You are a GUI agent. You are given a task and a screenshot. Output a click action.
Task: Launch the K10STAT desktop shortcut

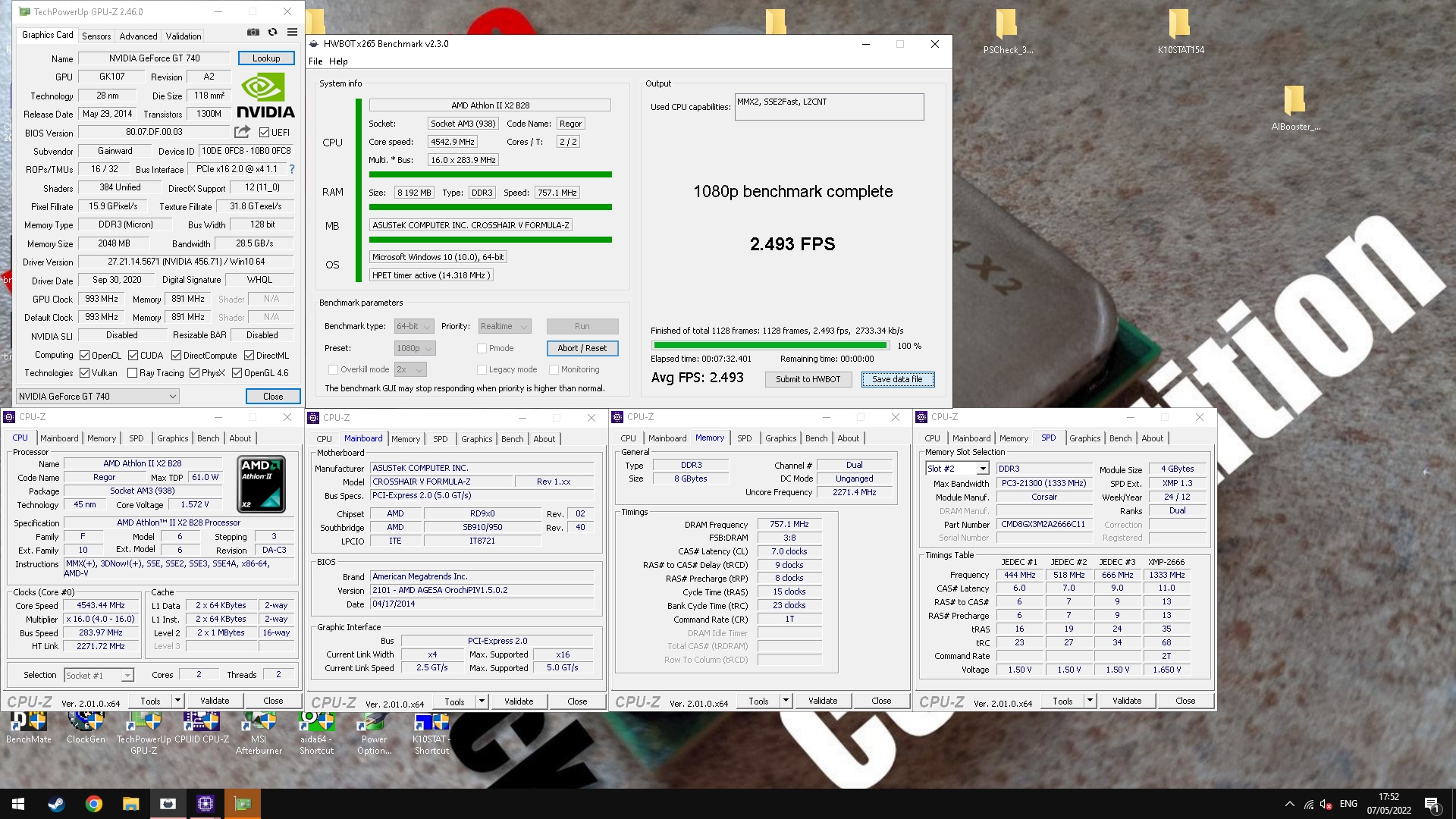pyautogui.click(x=431, y=733)
